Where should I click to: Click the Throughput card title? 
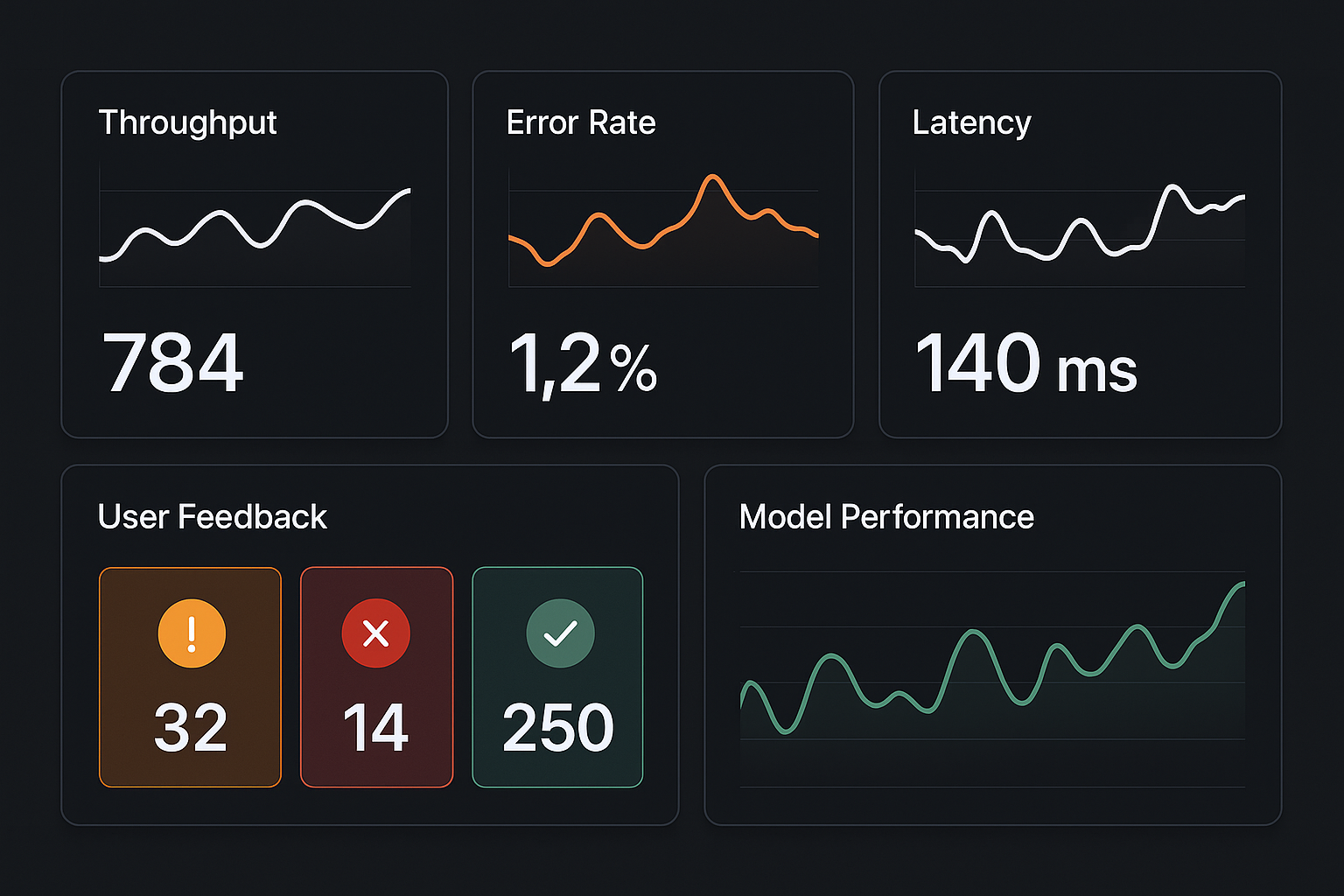point(187,123)
